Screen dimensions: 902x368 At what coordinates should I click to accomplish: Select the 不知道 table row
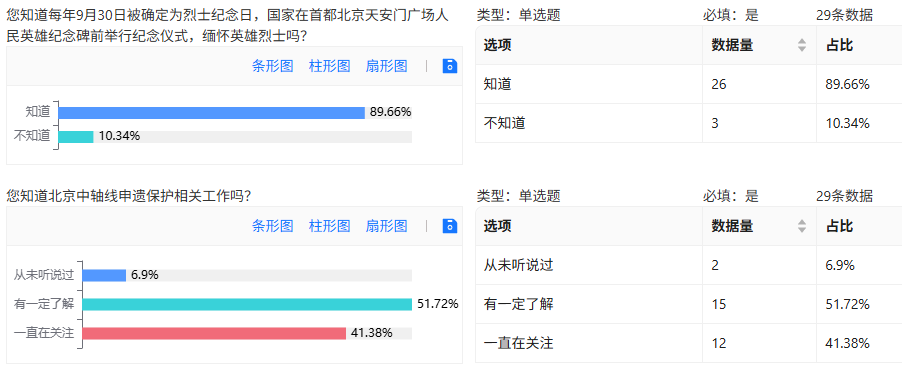(x=689, y=123)
